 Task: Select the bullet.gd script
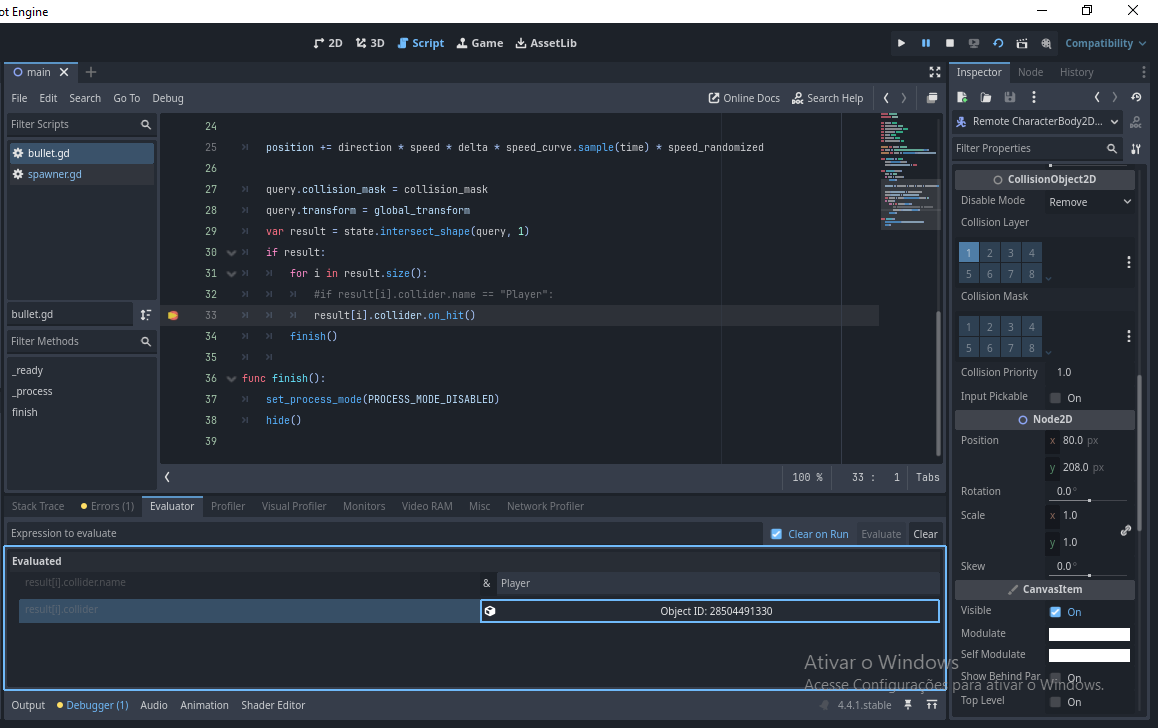click(x=81, y=153)
